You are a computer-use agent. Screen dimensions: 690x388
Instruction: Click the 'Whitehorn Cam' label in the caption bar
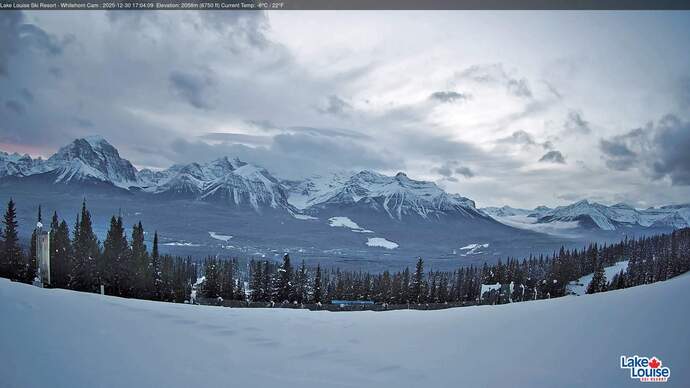point(79,5)
